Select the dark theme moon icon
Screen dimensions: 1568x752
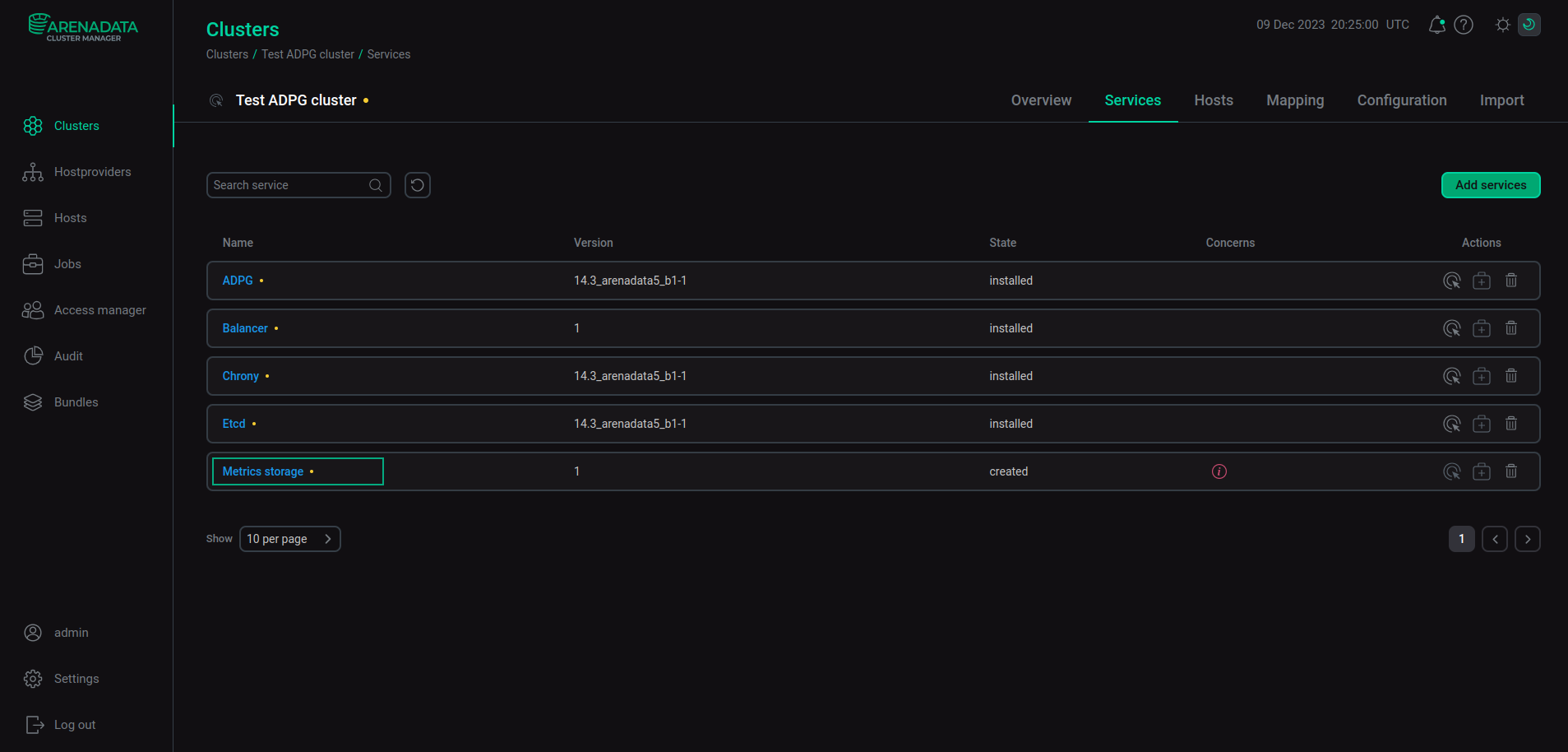[1529, 25]
